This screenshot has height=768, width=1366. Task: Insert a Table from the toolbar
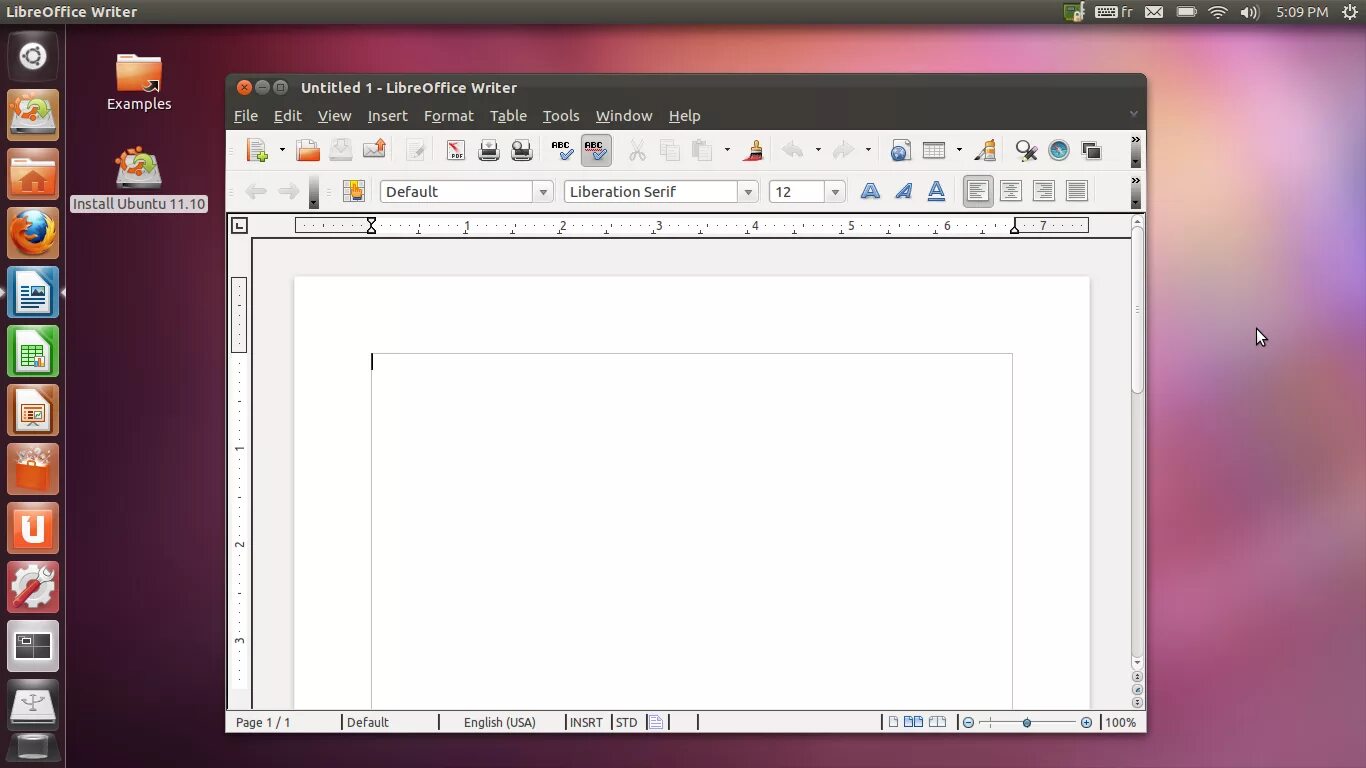[934, 150]
